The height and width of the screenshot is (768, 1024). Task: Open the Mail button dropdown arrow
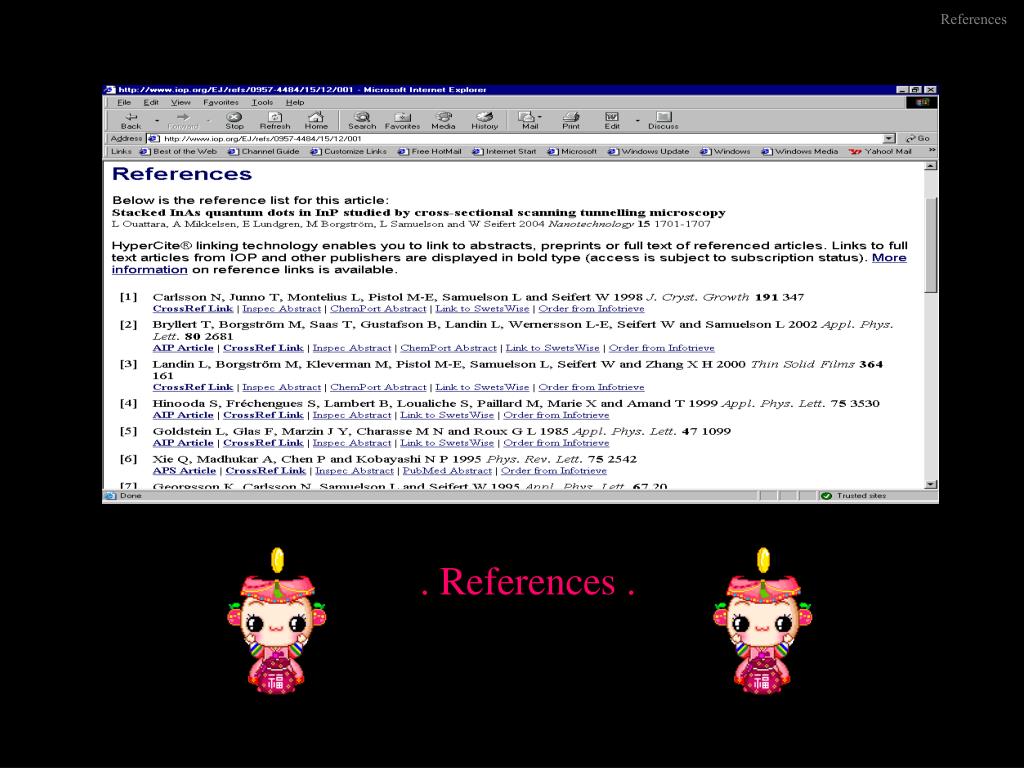coord(540,118)
